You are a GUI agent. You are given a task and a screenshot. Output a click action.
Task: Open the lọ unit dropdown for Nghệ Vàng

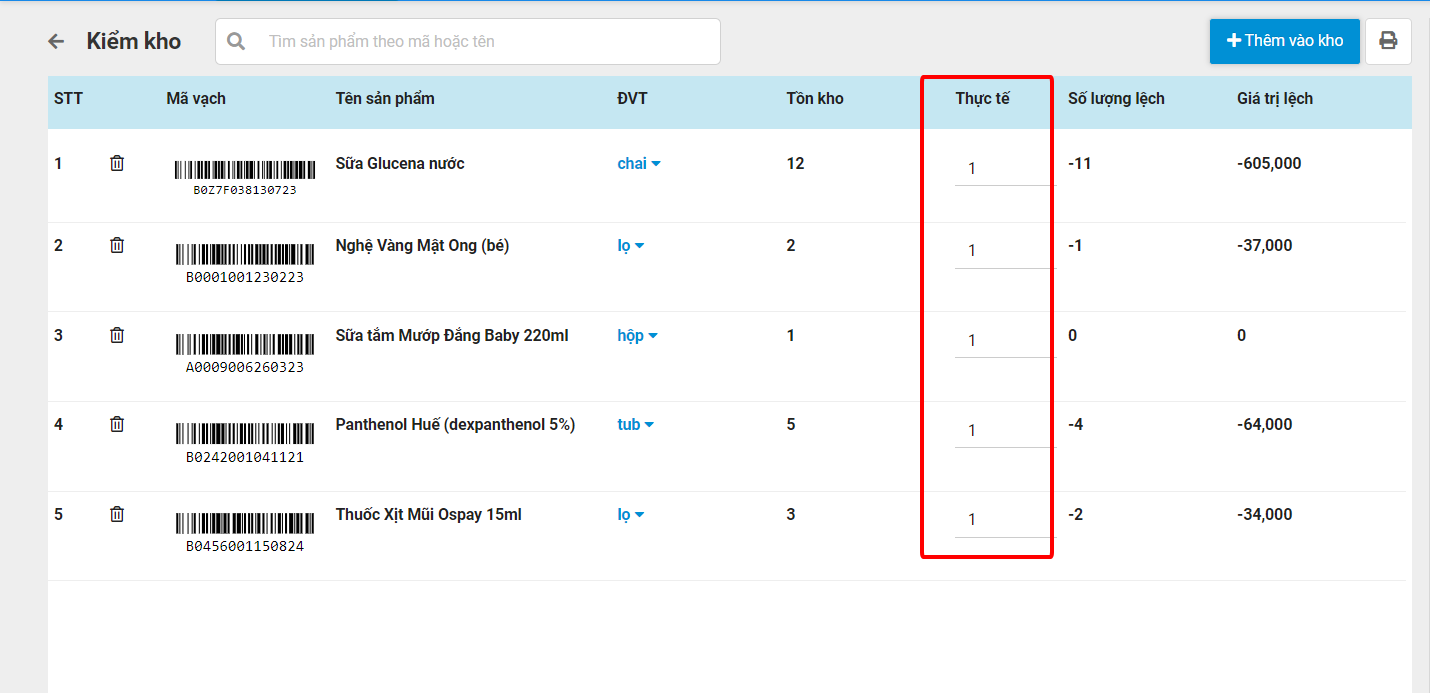(631, 246)
